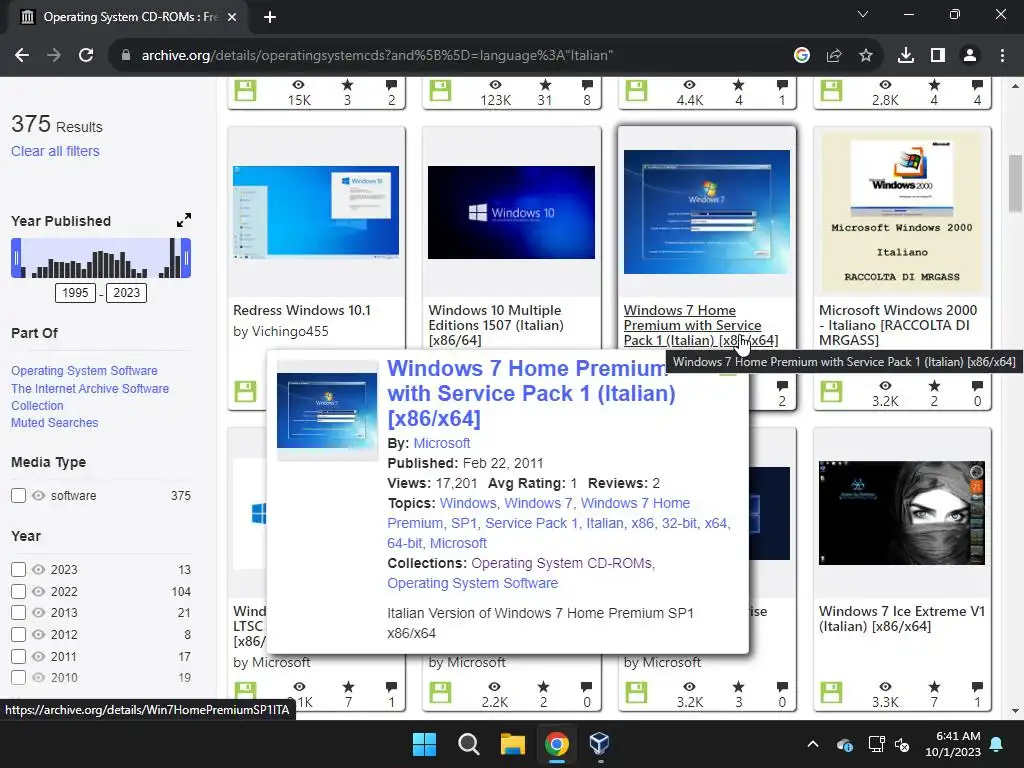The image size is (1024, 768).
Task: Edit the 2023 end year field
Action: [127, 293]
